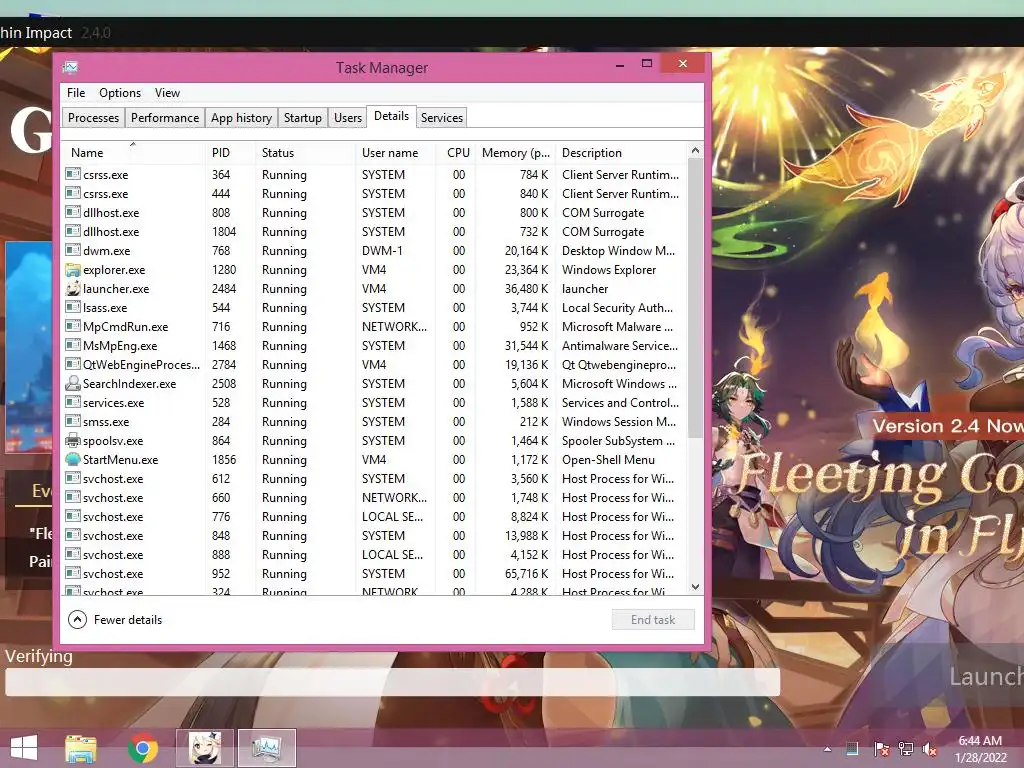
Task: Select dllhost.exe with PID 1804
Action: pyautogui.click(x=376, y=231)
